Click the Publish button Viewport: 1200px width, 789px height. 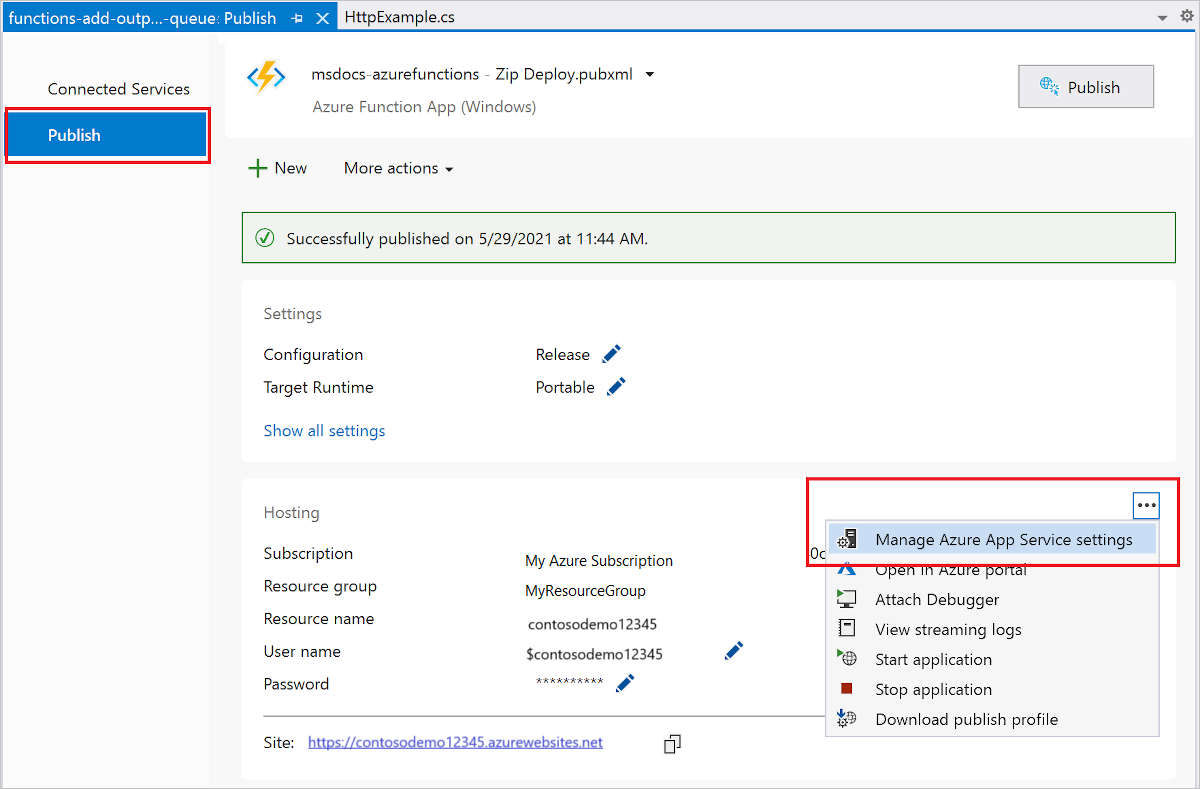tap(1085, 86)
